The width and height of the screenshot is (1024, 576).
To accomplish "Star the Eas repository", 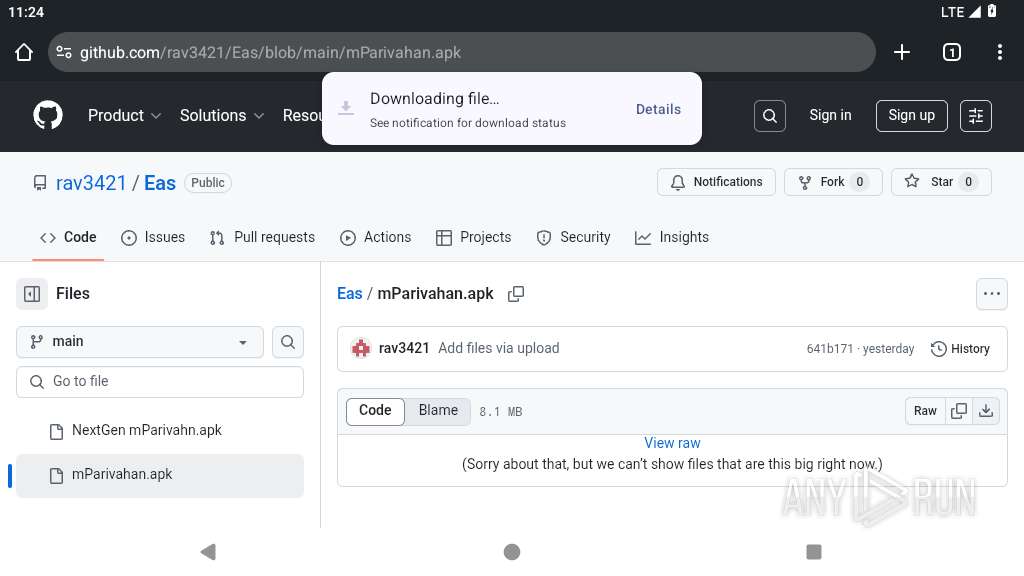I will tap(941, 182).
